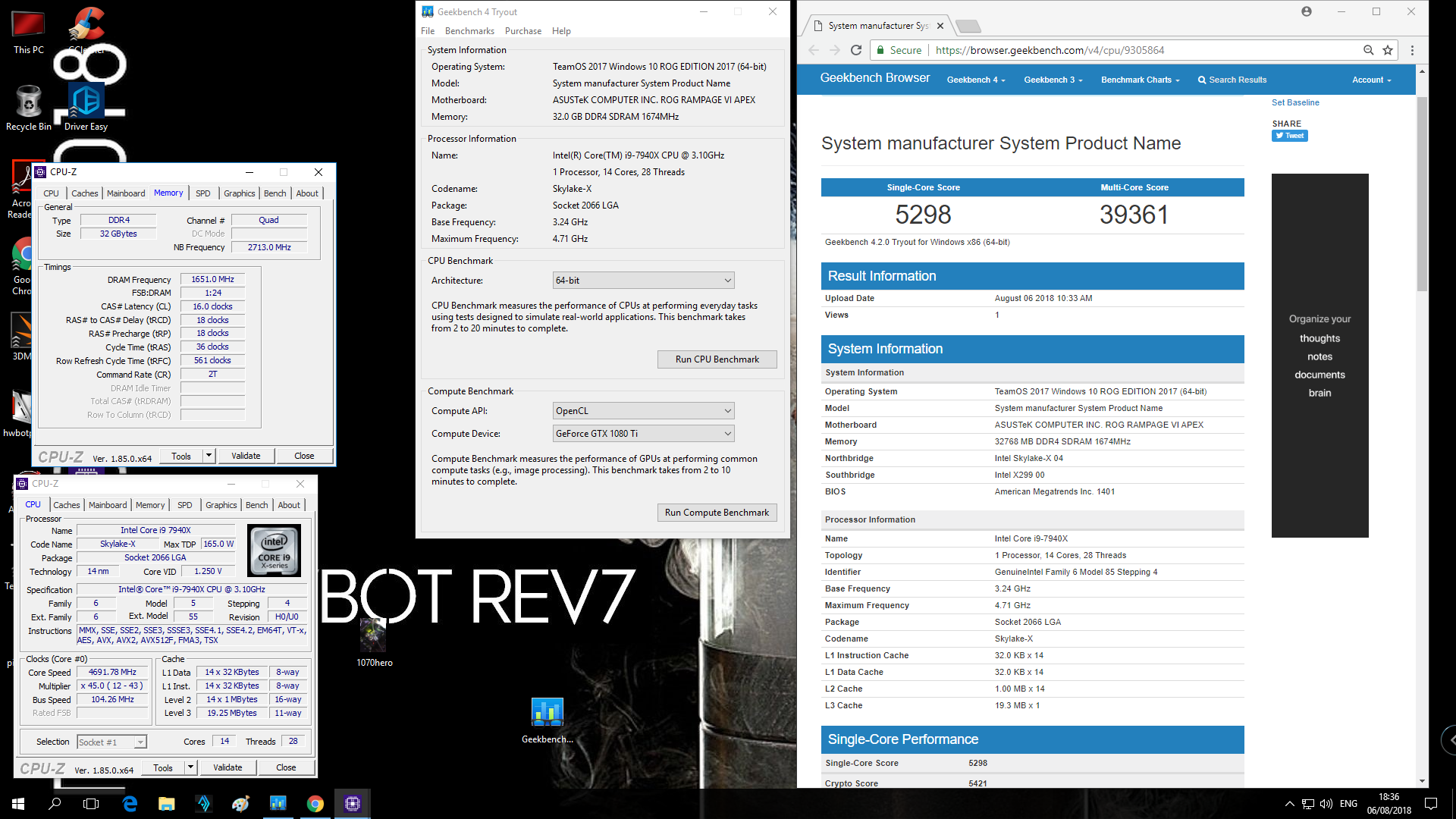Open File Explorer from the taskbar
The width and height of the screenshot is (1456, 819).
[x=167, y=804]
